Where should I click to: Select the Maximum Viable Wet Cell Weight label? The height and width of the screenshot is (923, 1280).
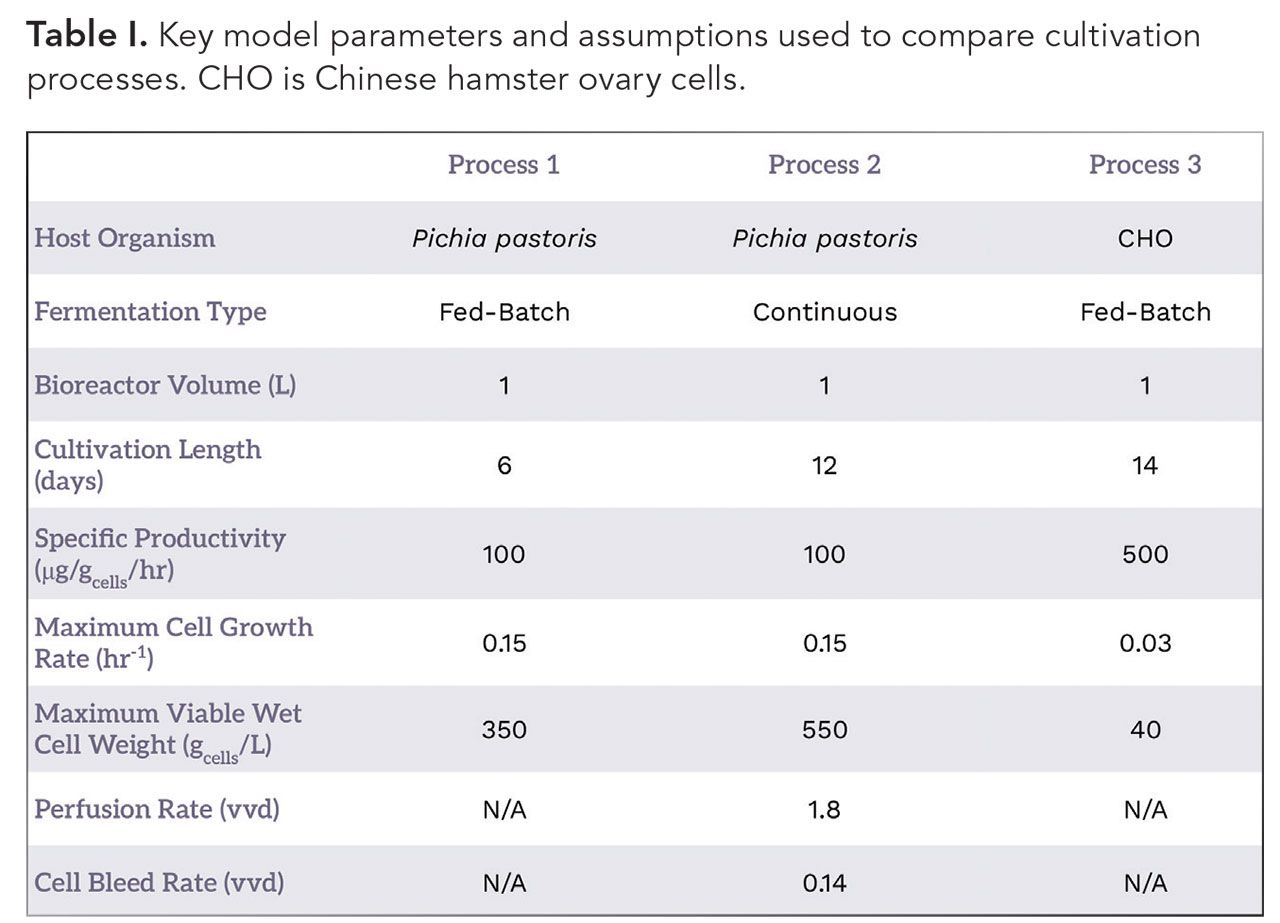tap(168, 729)
